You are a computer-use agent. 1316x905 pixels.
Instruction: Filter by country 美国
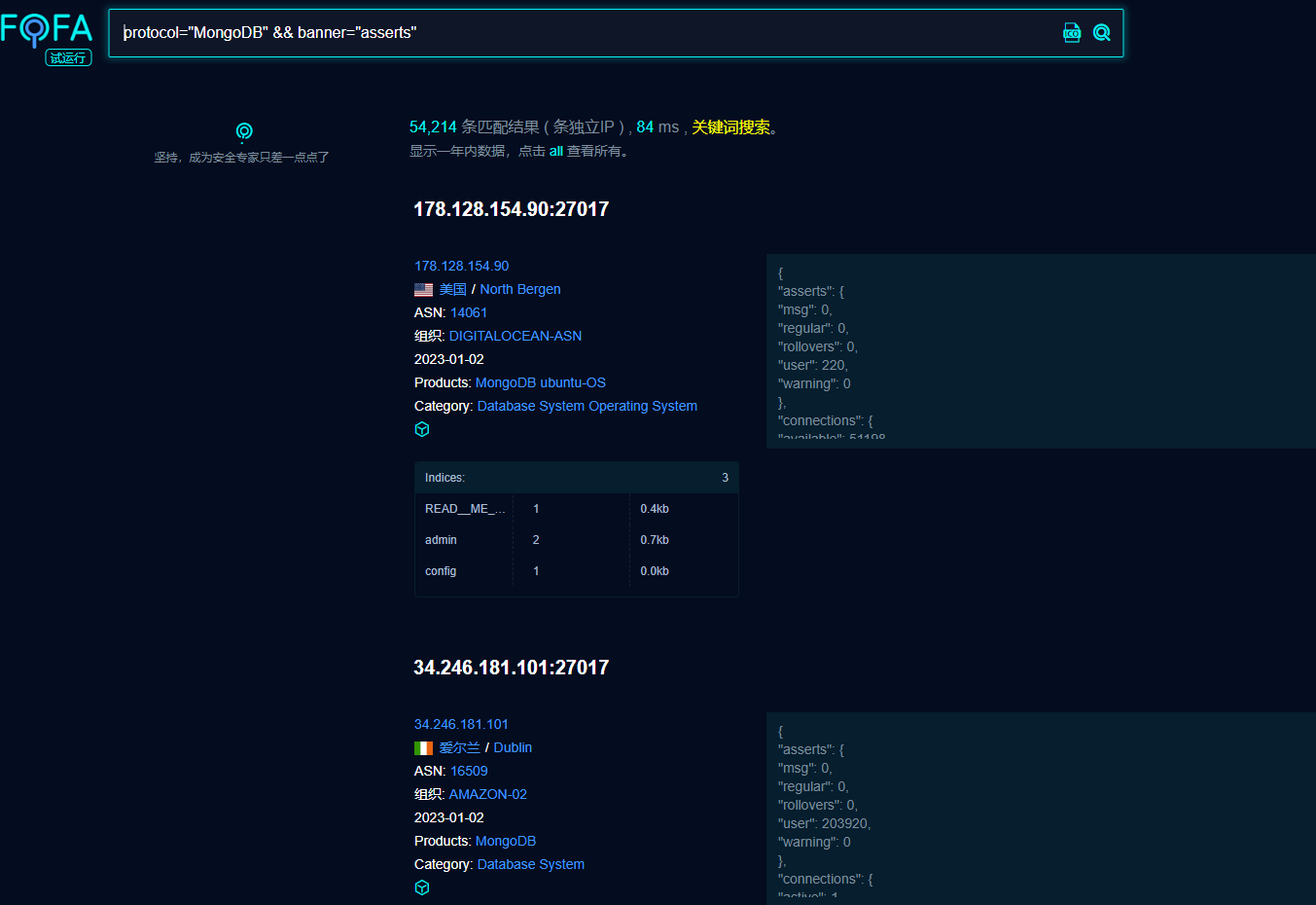point(452,289)
